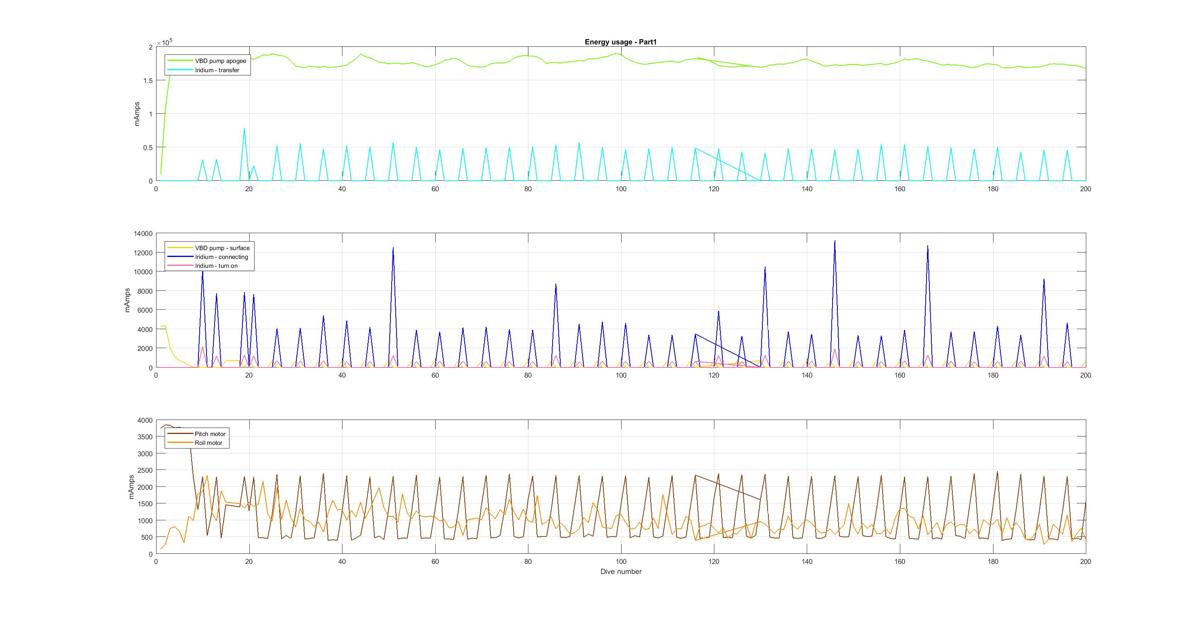Click the 'Energy usage - Part1' plot title
Image resolution: width=1200 pixels, height=622 pixels.
coord(620,42)
